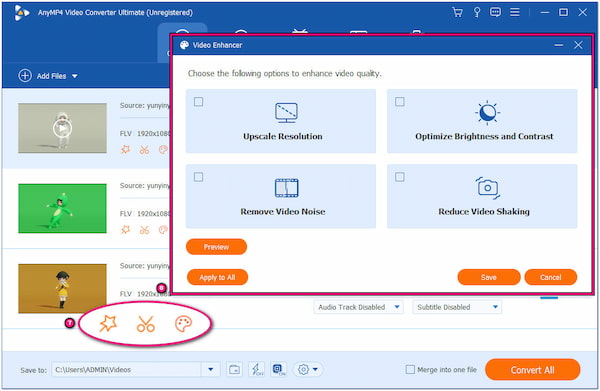This screenshot has height=391, width=600.
Task: Play the first video thumbnail
Action: [62, 129]
